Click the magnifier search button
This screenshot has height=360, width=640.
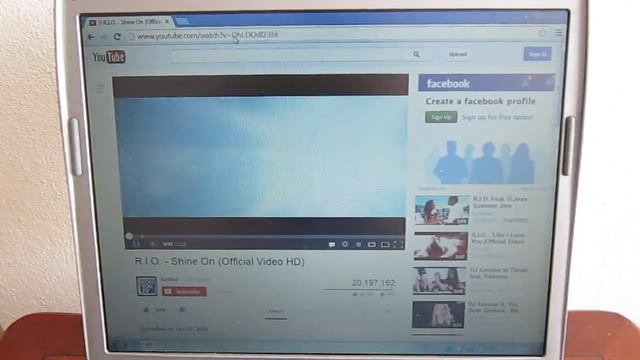click(x=416, y=54)
